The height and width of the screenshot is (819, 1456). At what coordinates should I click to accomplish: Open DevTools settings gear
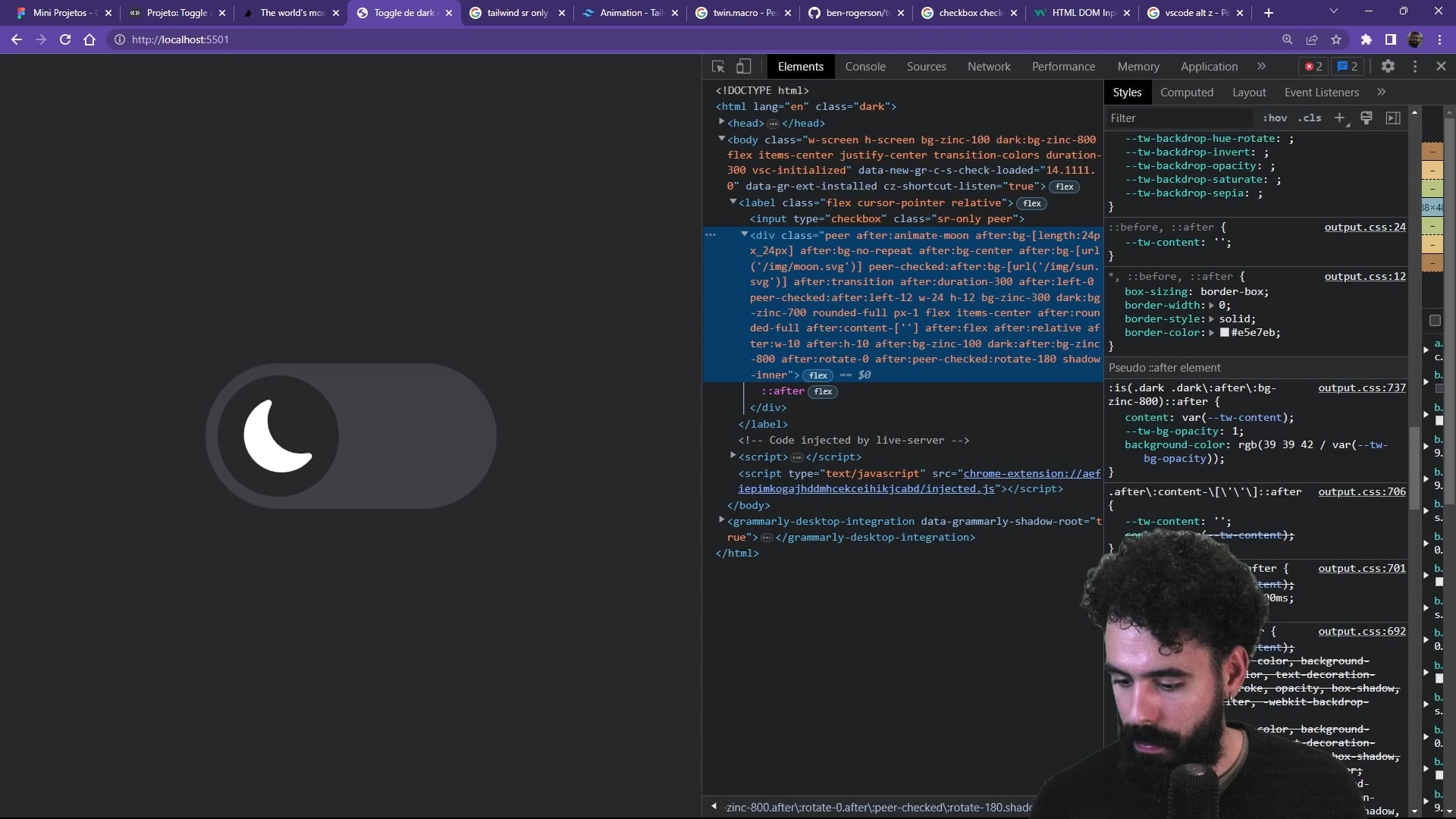(x=1388, y=67)
